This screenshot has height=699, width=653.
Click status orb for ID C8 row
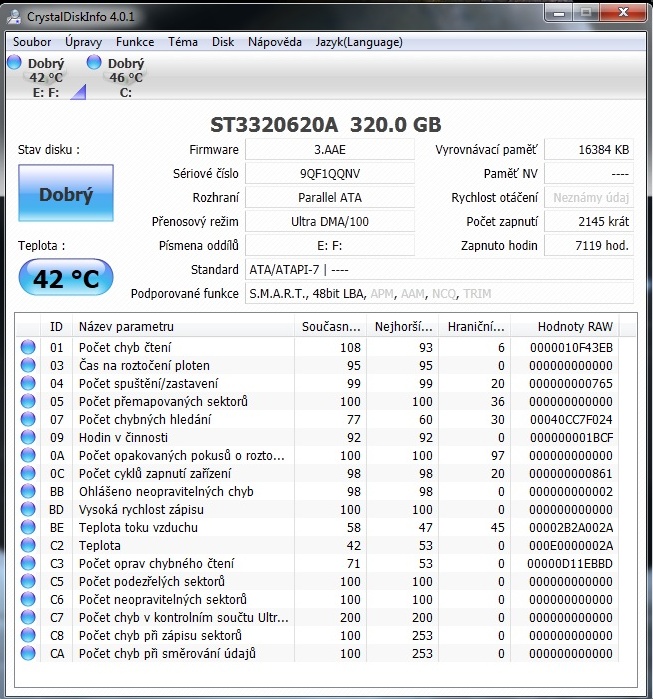click(x=28, y=635)
